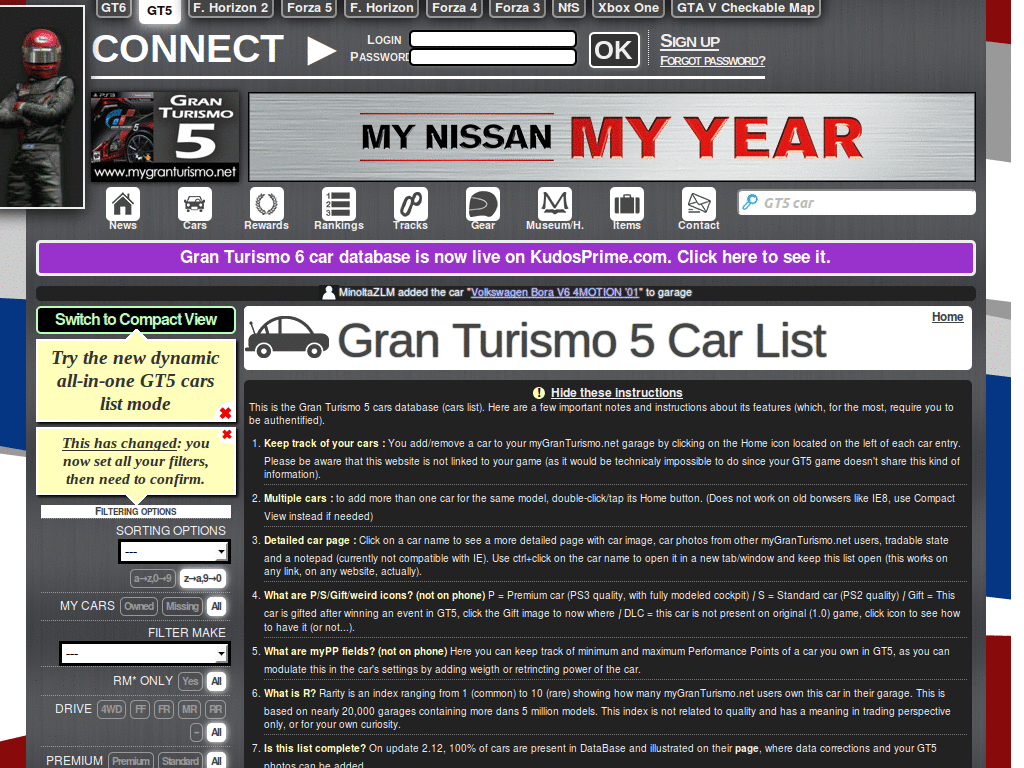
Task: Click the Home link near page title
Action: 948,317
